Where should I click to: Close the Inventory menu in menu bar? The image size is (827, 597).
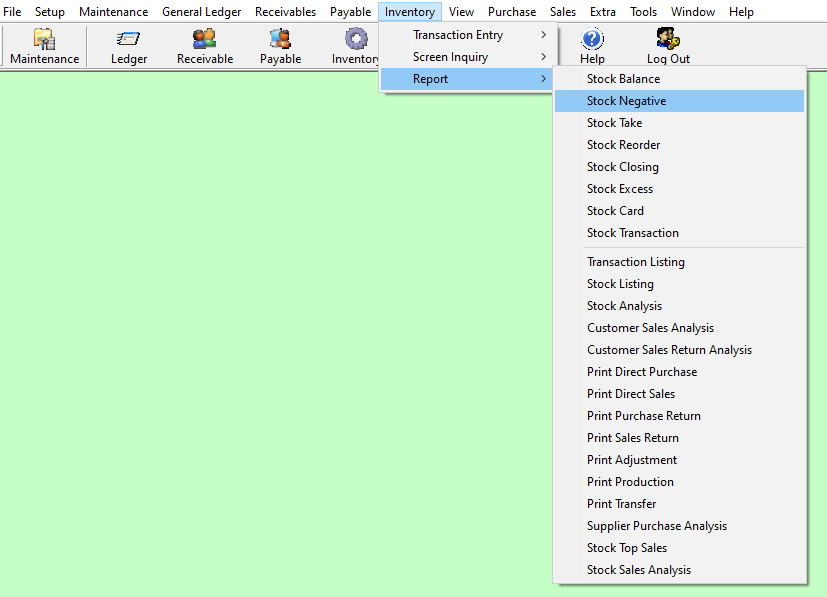tap(410, 12)
